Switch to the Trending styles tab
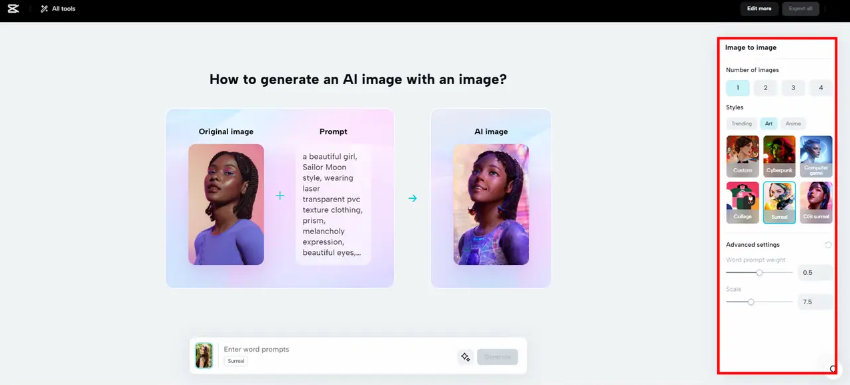This screenshot has height=385, width=850. (x=742, y=124)
